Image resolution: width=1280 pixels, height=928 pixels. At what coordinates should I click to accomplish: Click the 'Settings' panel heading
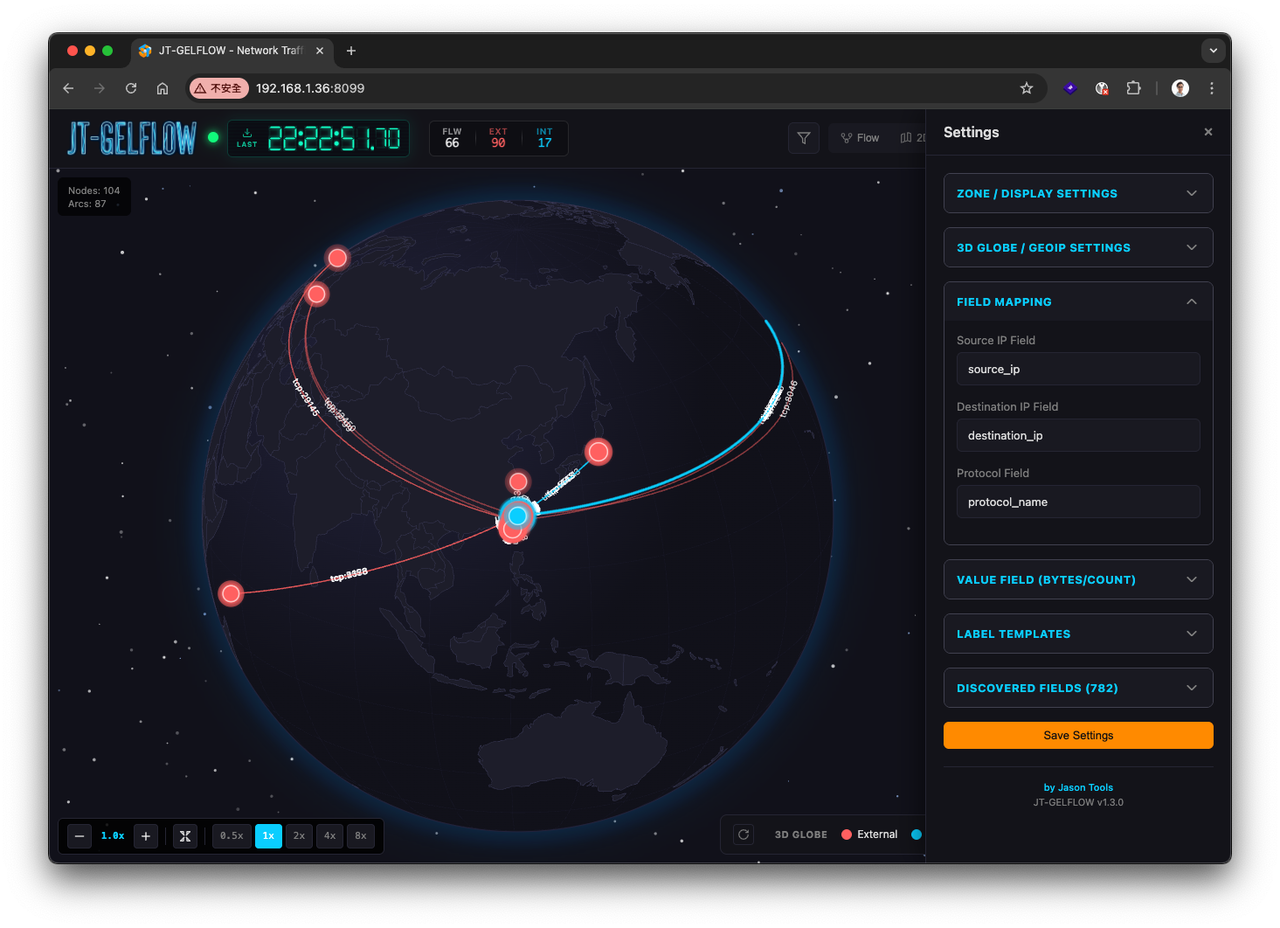(x=971, y=132)
